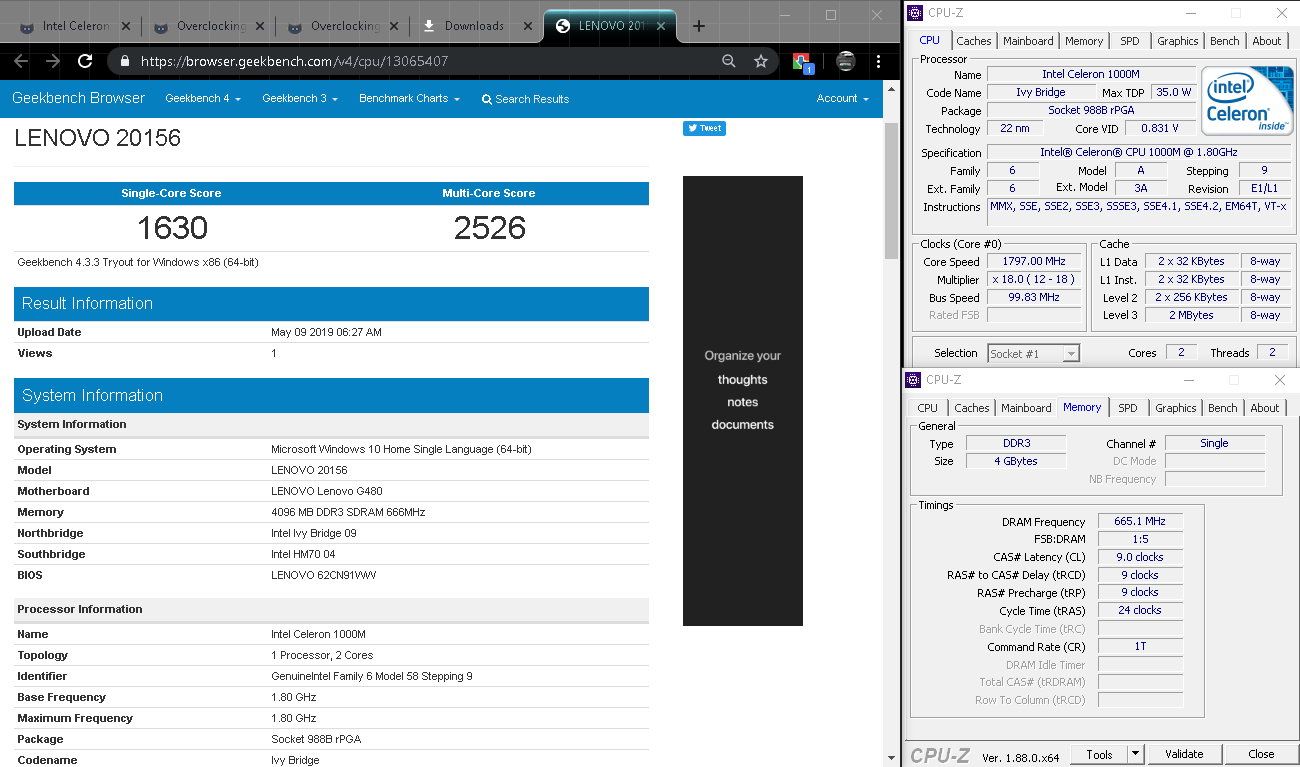This screenshot has width=1300, height=767.
Task: Click the Multiplier value x 18.0
Action: pos(1036,279)
